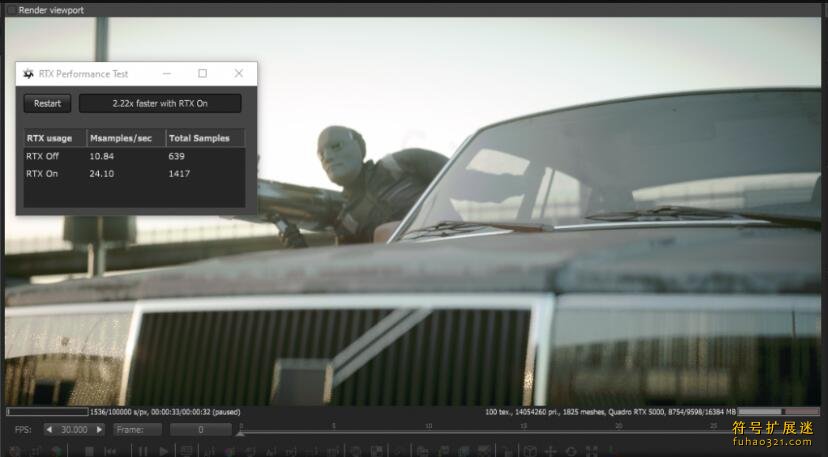
Task: Jump to frame 15 on the timeline
Action: tap(524, 426)
